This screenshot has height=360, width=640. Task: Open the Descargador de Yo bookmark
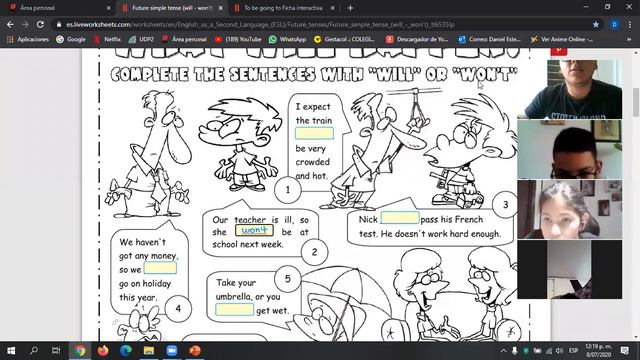417,39
